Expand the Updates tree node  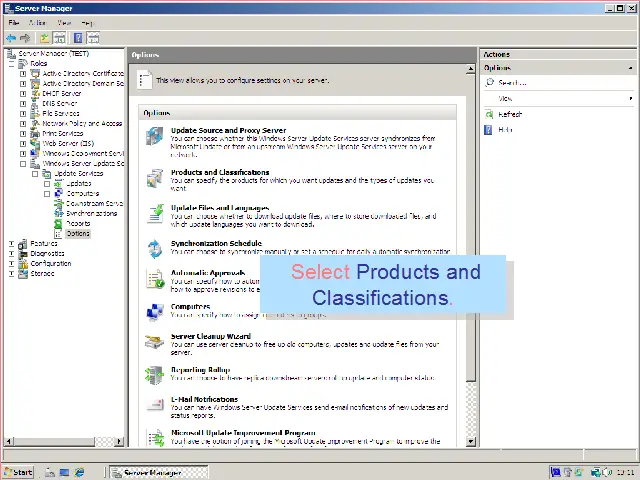[47, 184]
